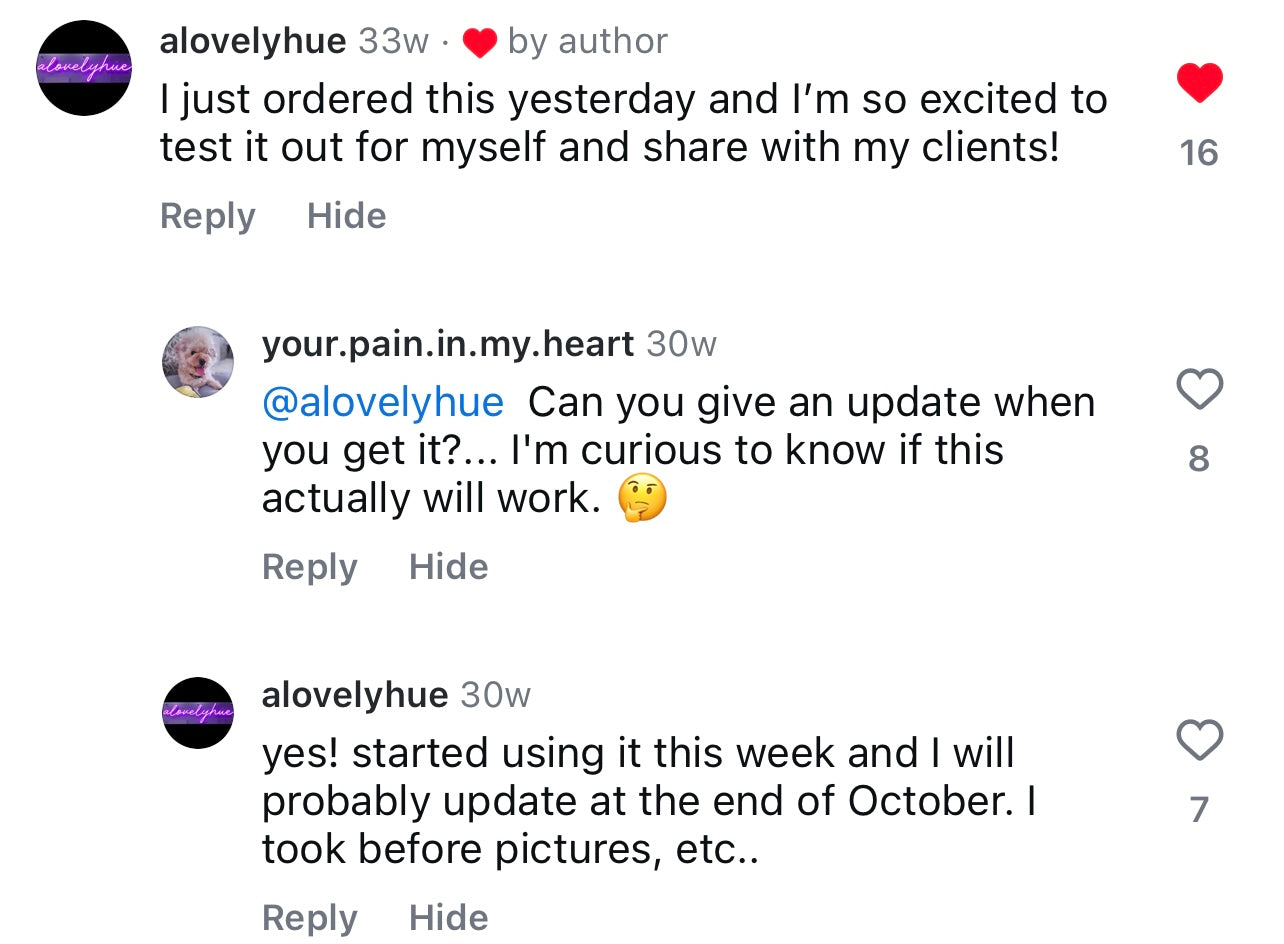Open the your.pain.in.my.heart username
The image size is (1284, 944).
tap(447, 344)
